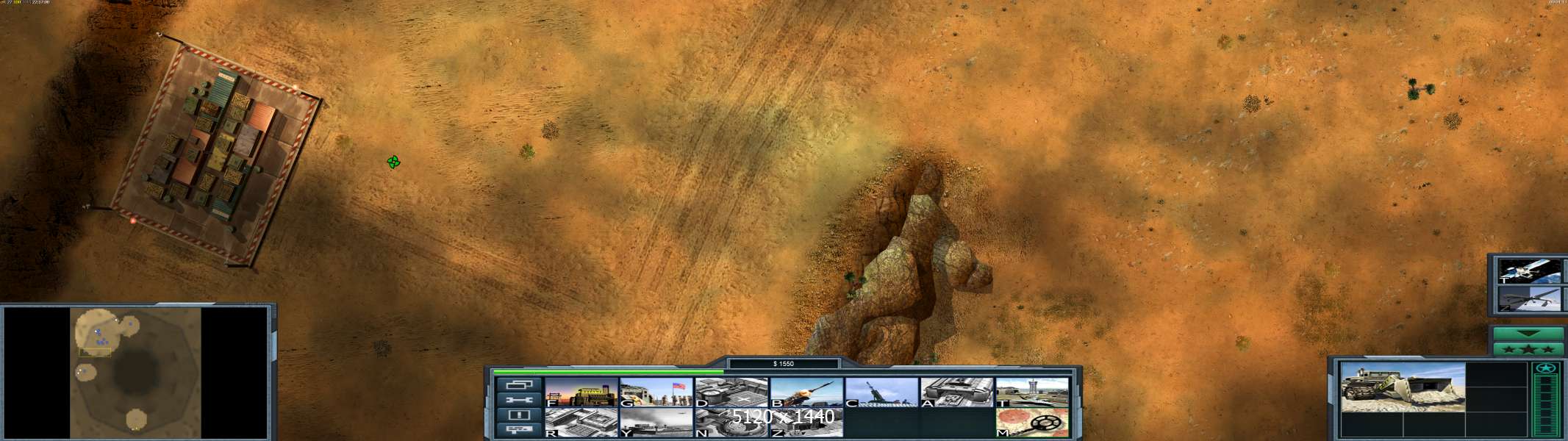Select the build icon labeled D
This screenshot has width=1568, height=441.
[731, 392]
